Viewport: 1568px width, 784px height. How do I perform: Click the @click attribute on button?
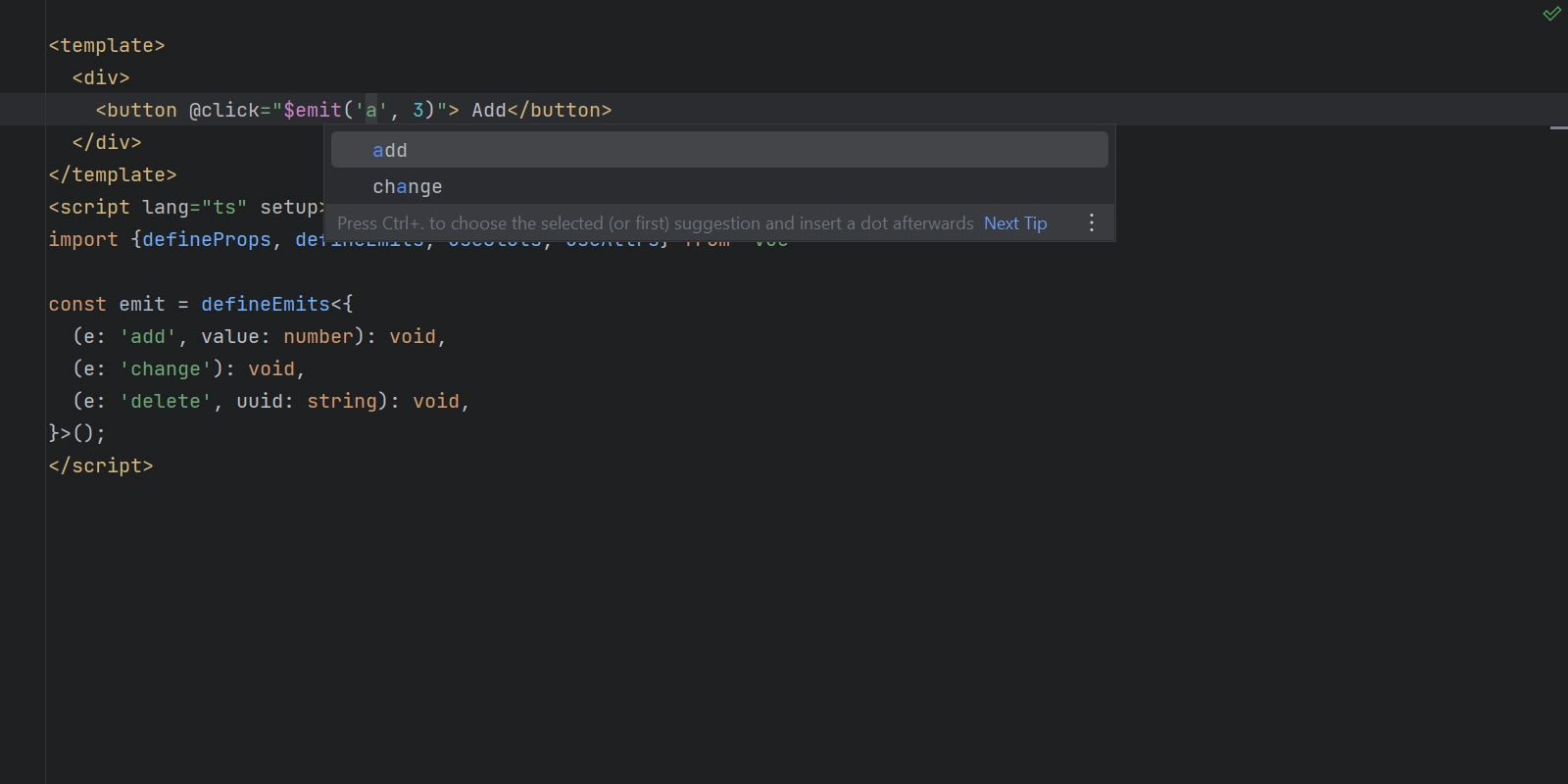tap(224, 110)
